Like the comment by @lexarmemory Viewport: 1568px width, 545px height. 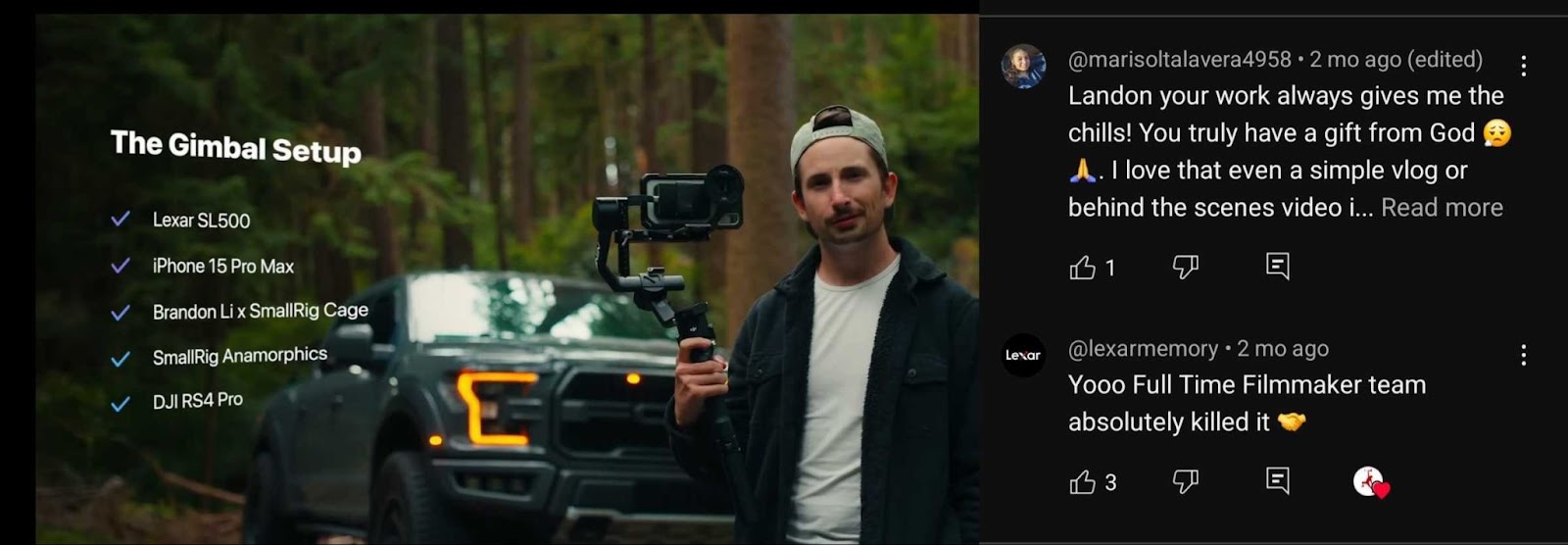click(1082, 481)
